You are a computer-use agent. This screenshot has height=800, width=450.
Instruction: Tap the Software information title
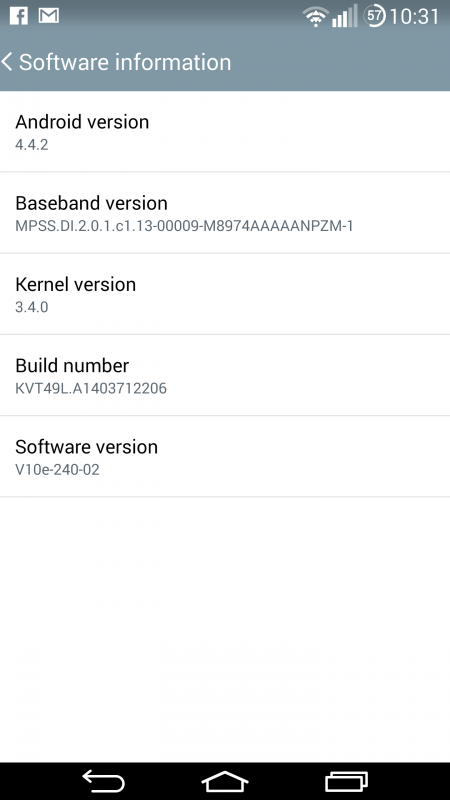click(x=125, y=62)
